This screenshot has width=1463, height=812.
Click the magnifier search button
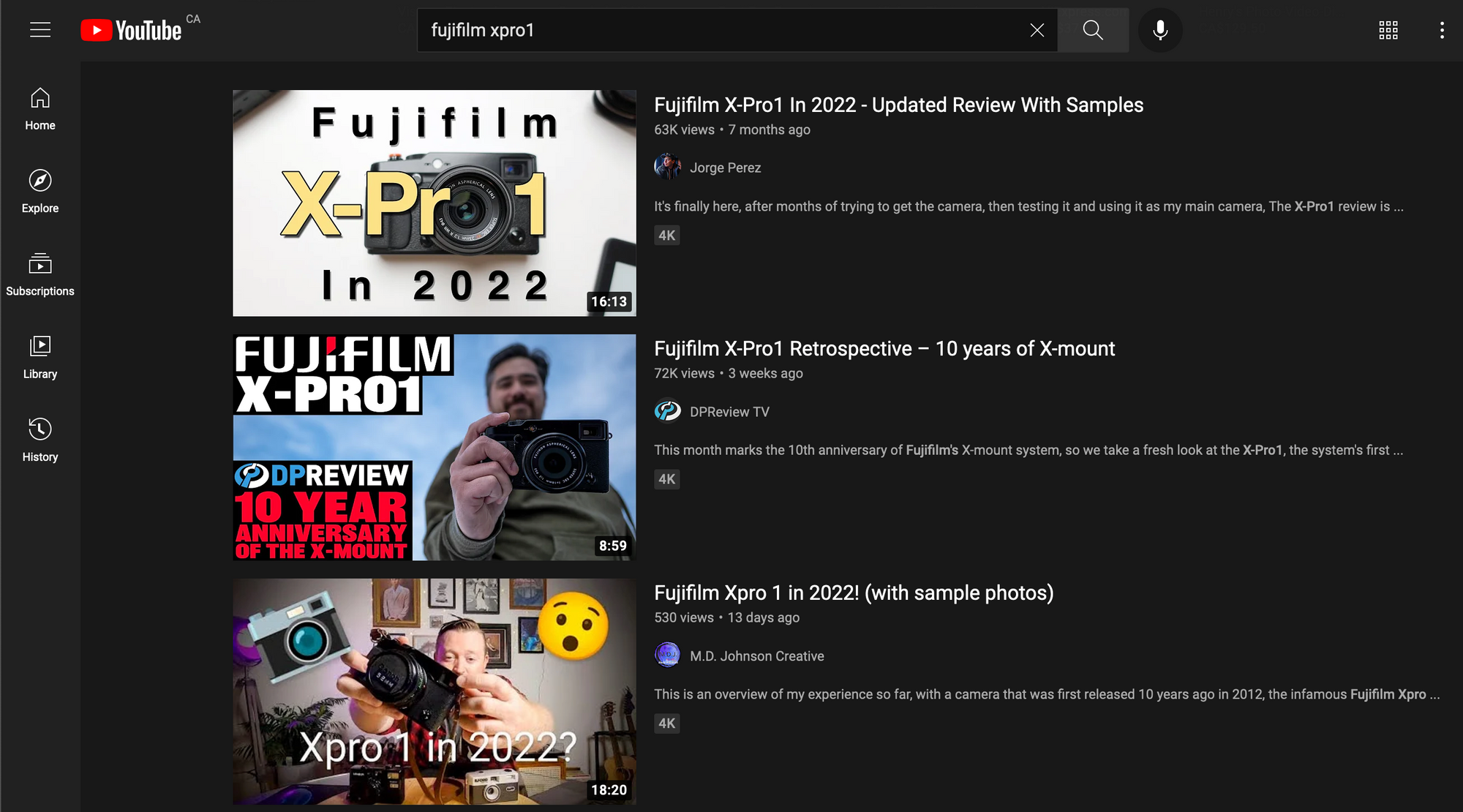point(1093,30)
